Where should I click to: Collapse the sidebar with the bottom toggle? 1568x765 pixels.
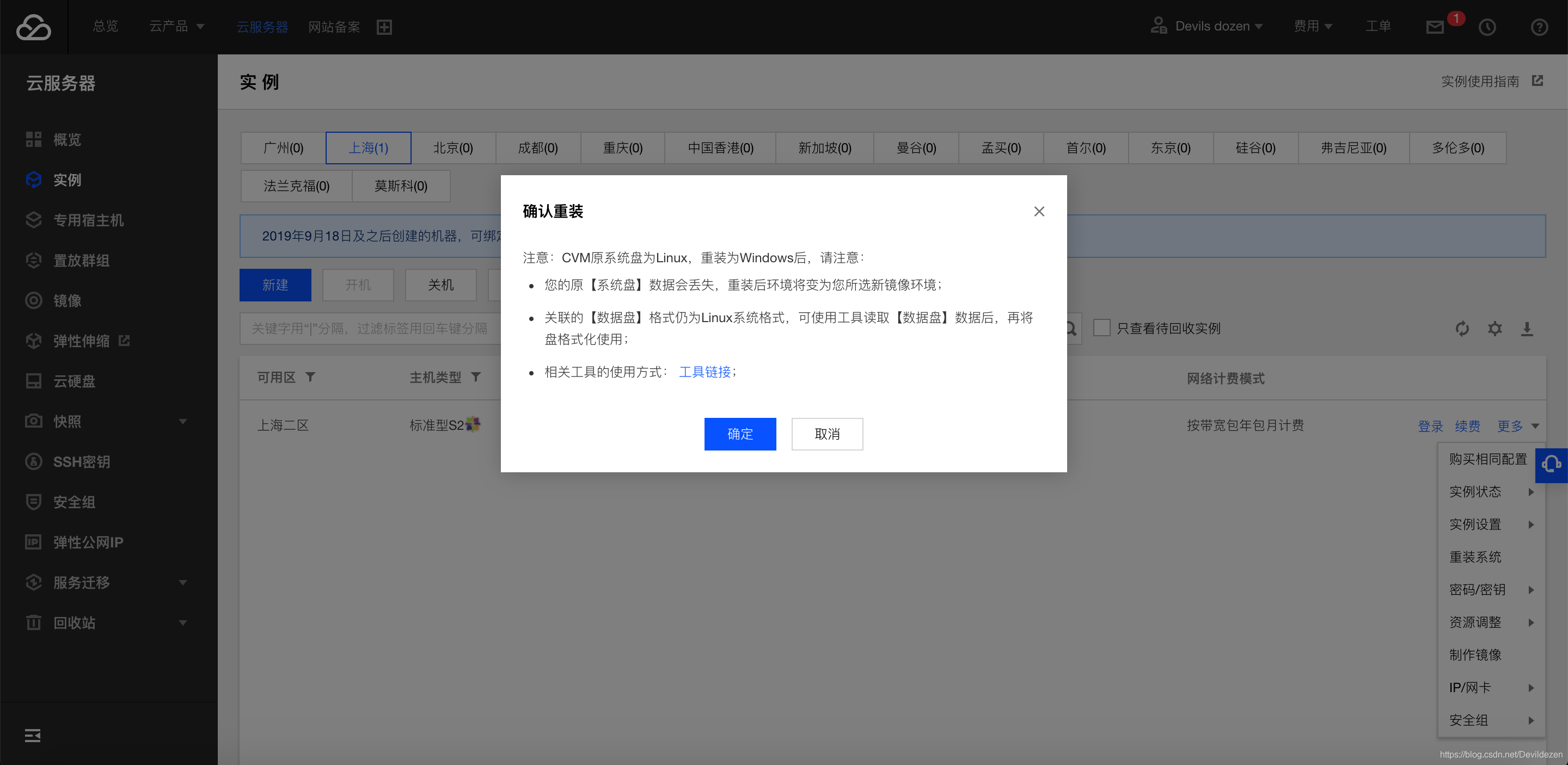33,735
